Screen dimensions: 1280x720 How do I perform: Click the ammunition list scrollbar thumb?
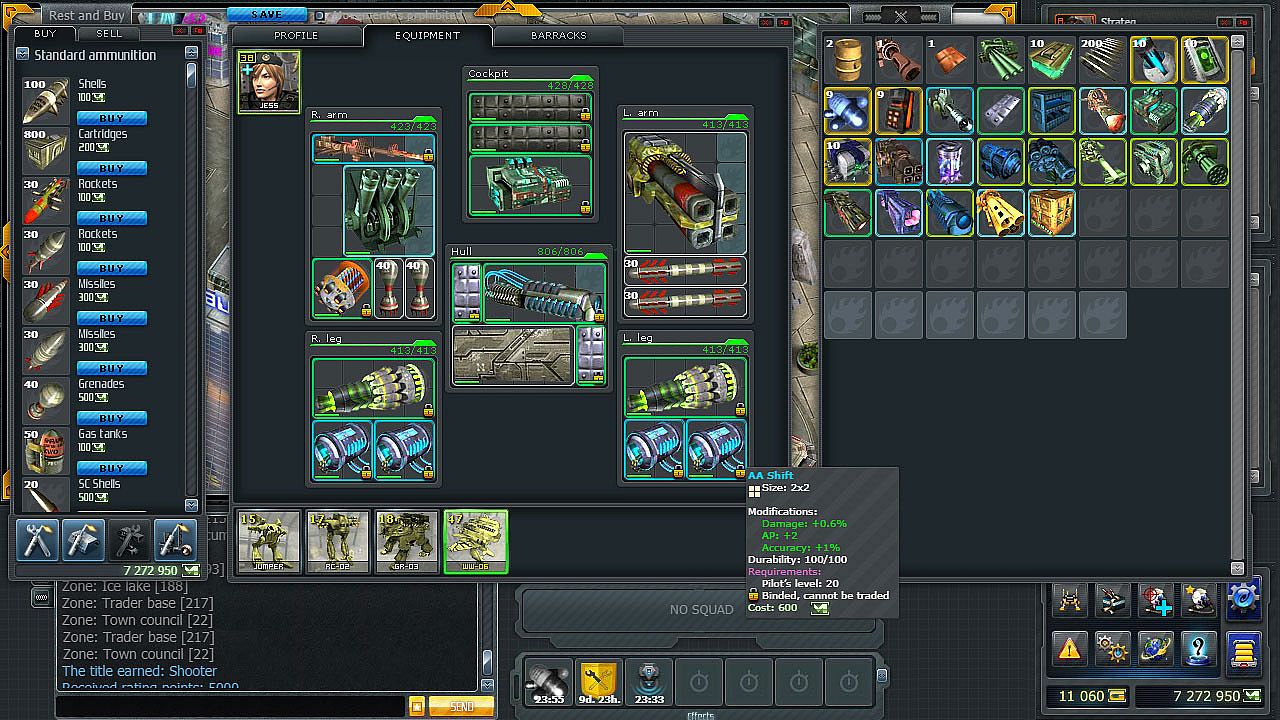pyautogui.click(x=192, y=75)
